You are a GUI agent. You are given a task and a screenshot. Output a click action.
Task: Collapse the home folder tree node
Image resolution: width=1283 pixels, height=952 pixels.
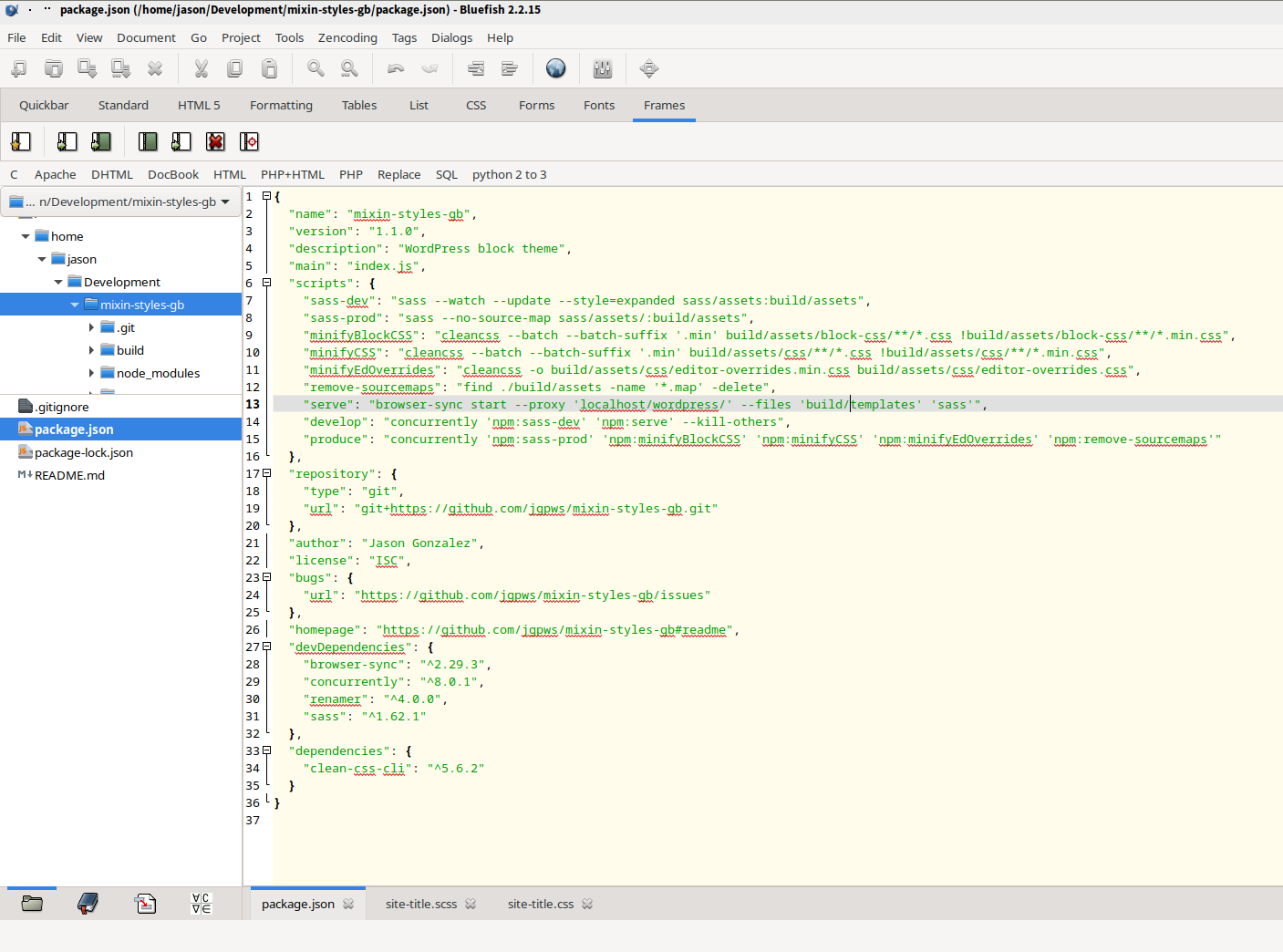click(26, 236)
